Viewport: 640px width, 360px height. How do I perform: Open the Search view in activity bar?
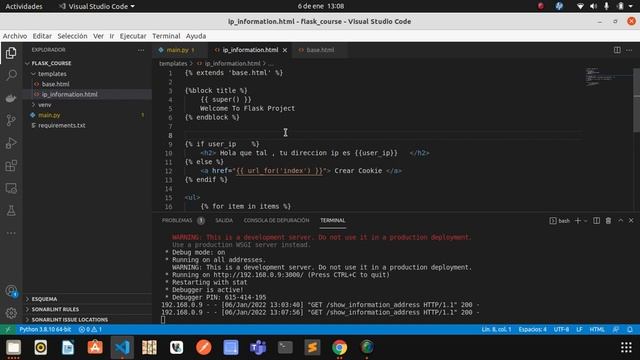tap(11, 75)
